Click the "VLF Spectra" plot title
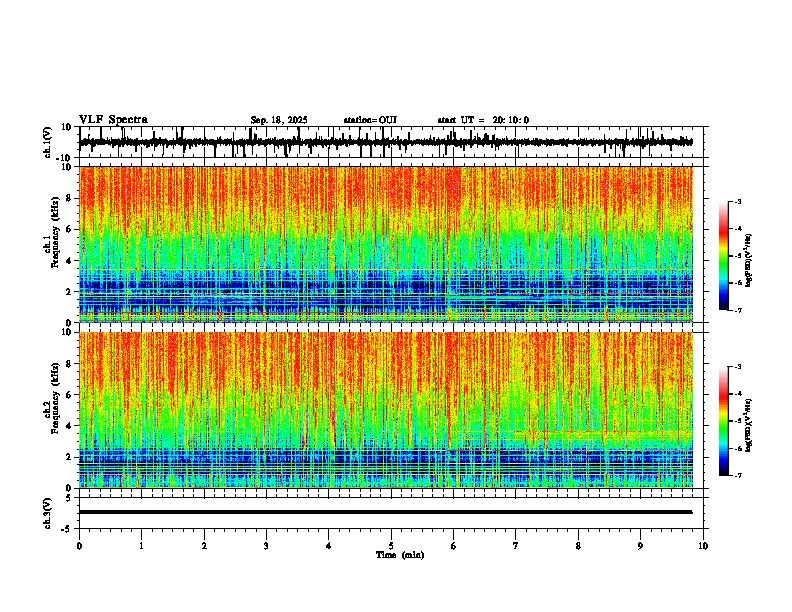792x612 pixels. click(113, 120)
